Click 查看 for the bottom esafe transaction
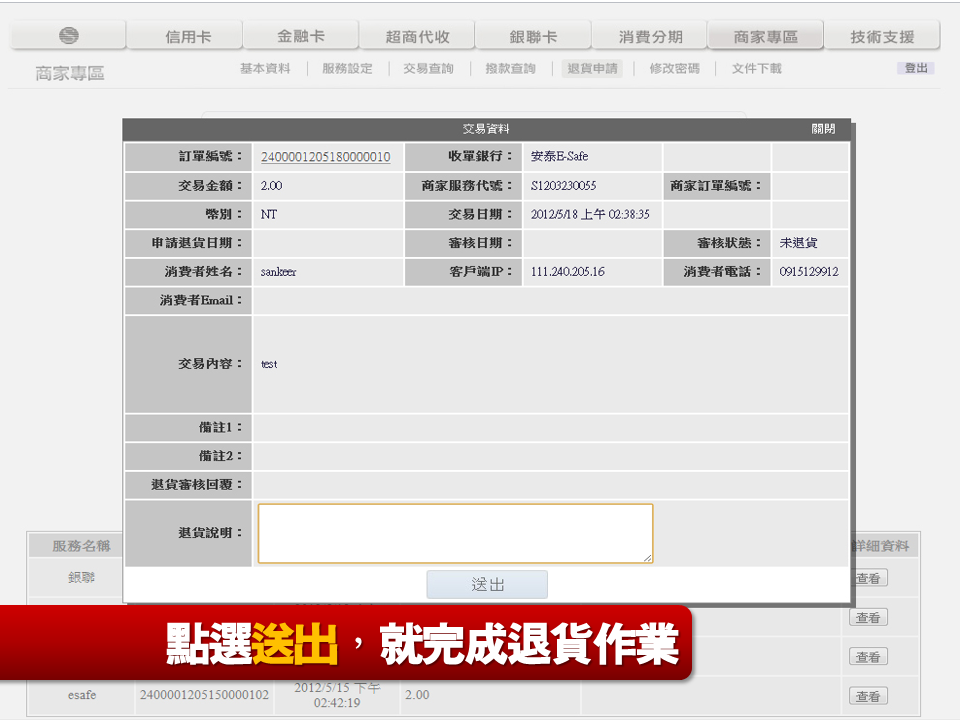 [x=869, y=695]
